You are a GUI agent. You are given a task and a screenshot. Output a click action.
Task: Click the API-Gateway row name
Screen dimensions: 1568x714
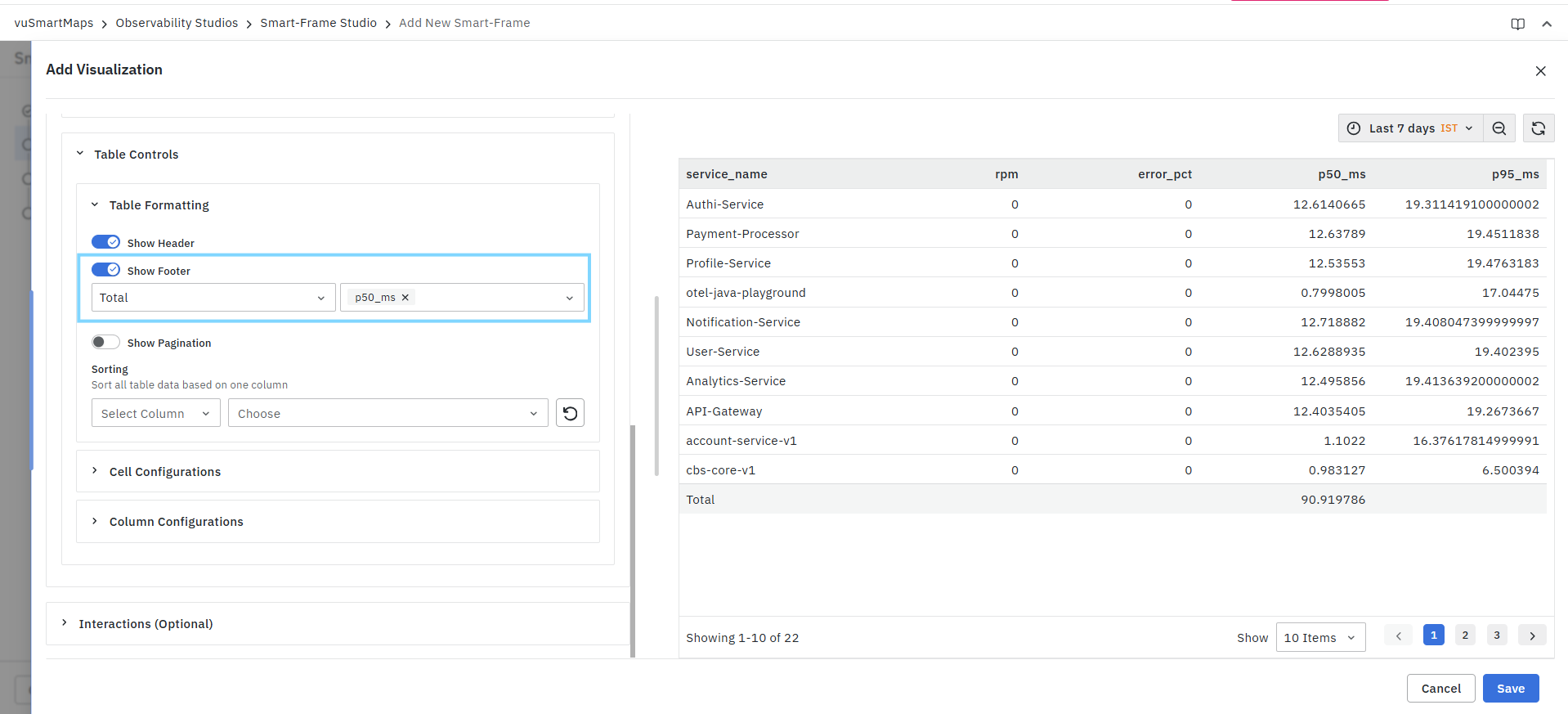pyautogui.click(x=724, y=411)
